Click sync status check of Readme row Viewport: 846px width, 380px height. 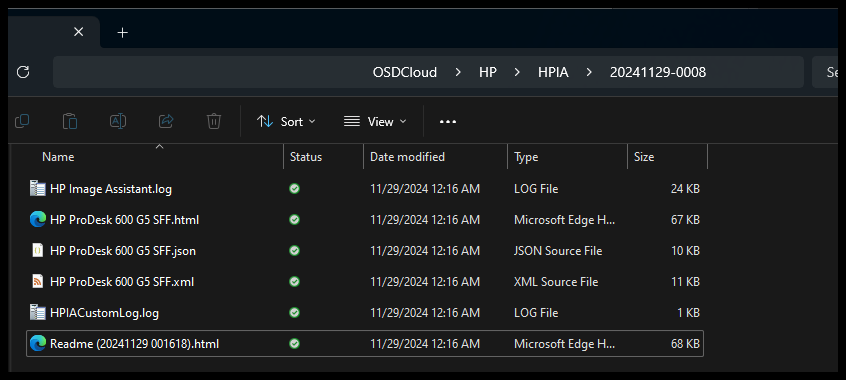click(295, 343)
